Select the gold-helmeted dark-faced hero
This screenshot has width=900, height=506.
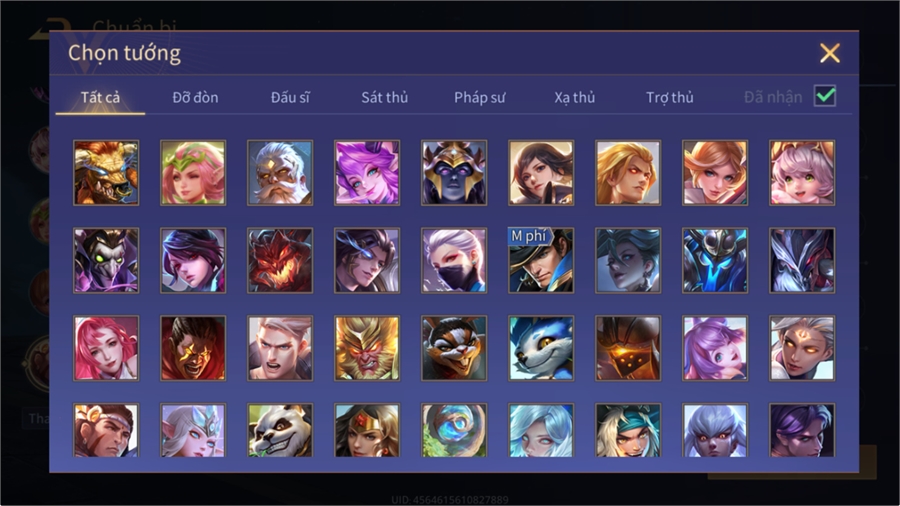[454, 173]
